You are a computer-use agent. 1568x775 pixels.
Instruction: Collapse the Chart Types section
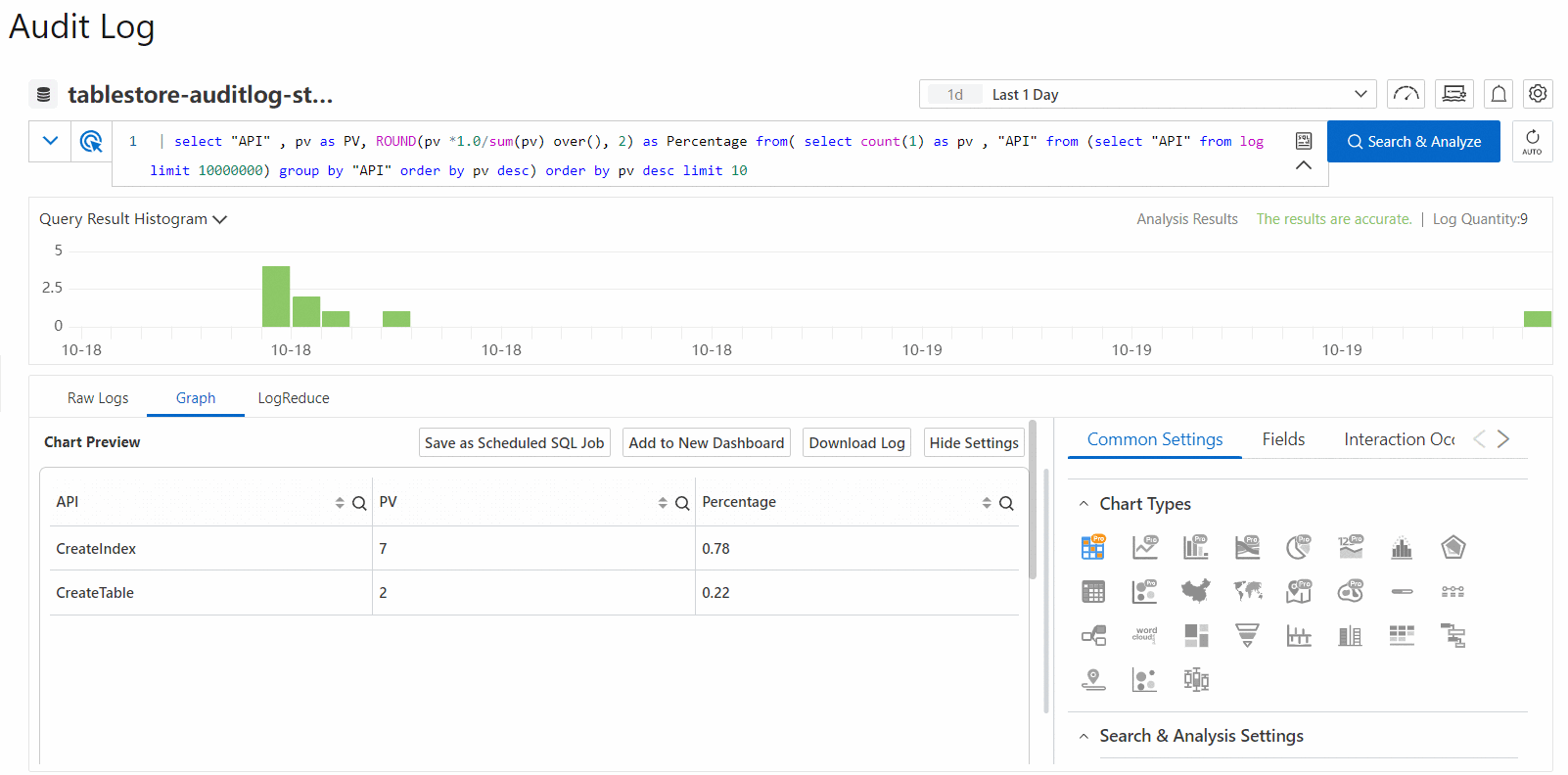tap(1084, 504)
